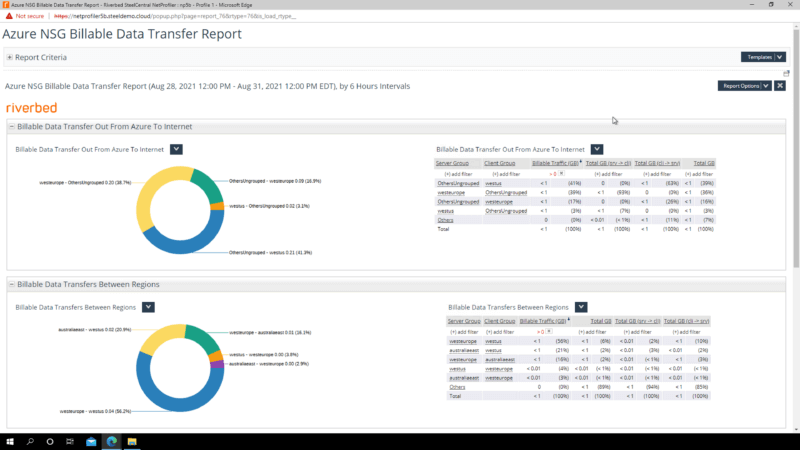Sort Azure To Internet table by Client Group
Screen dimensions: 800x450
(x=499, y=163)
